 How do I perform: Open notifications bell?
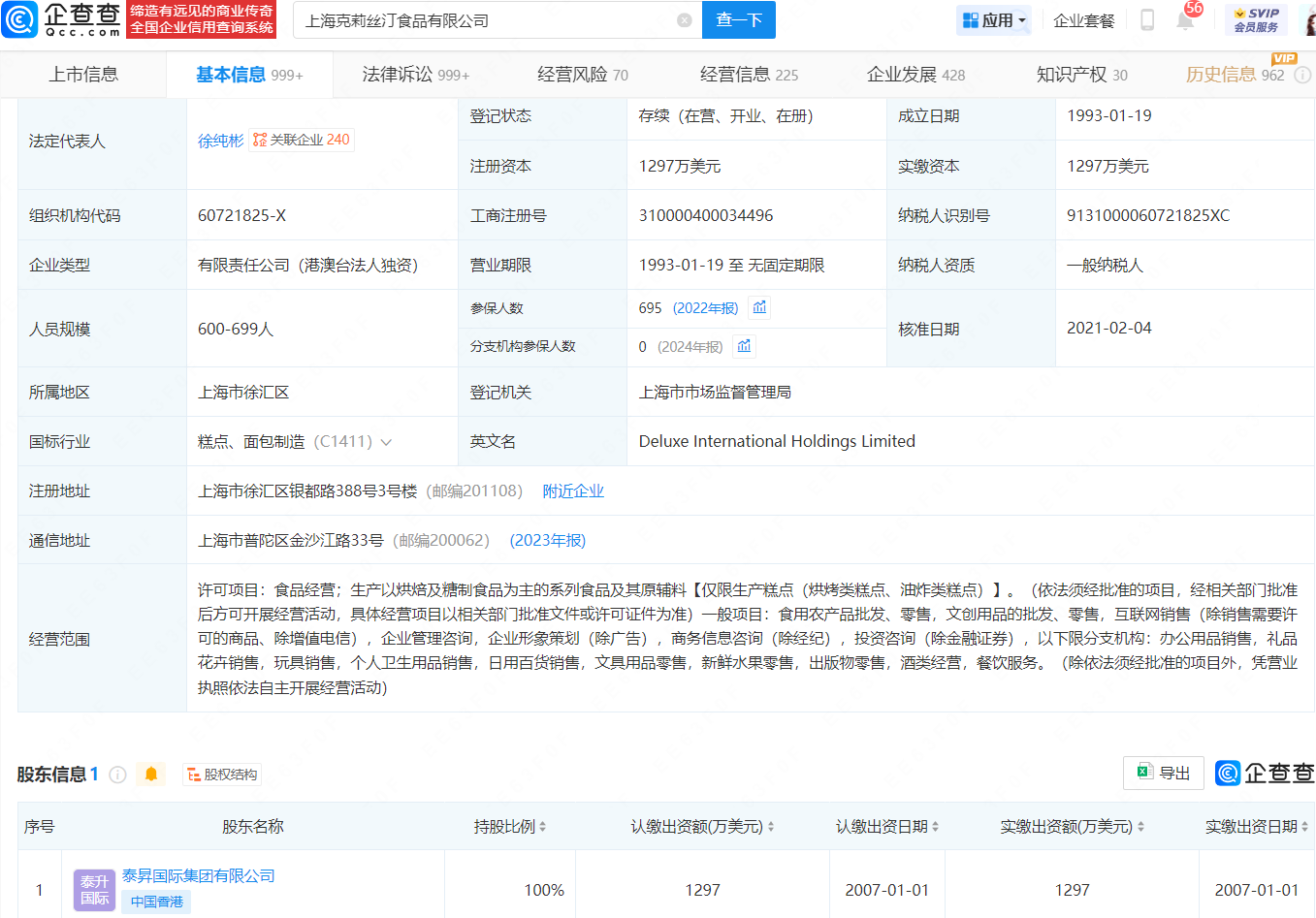tap(1185, 20)
